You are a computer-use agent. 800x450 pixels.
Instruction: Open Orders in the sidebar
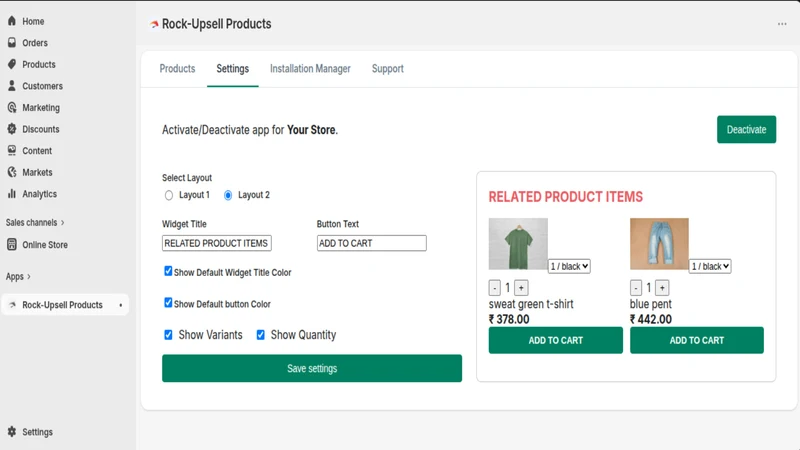tap(35, 43)
